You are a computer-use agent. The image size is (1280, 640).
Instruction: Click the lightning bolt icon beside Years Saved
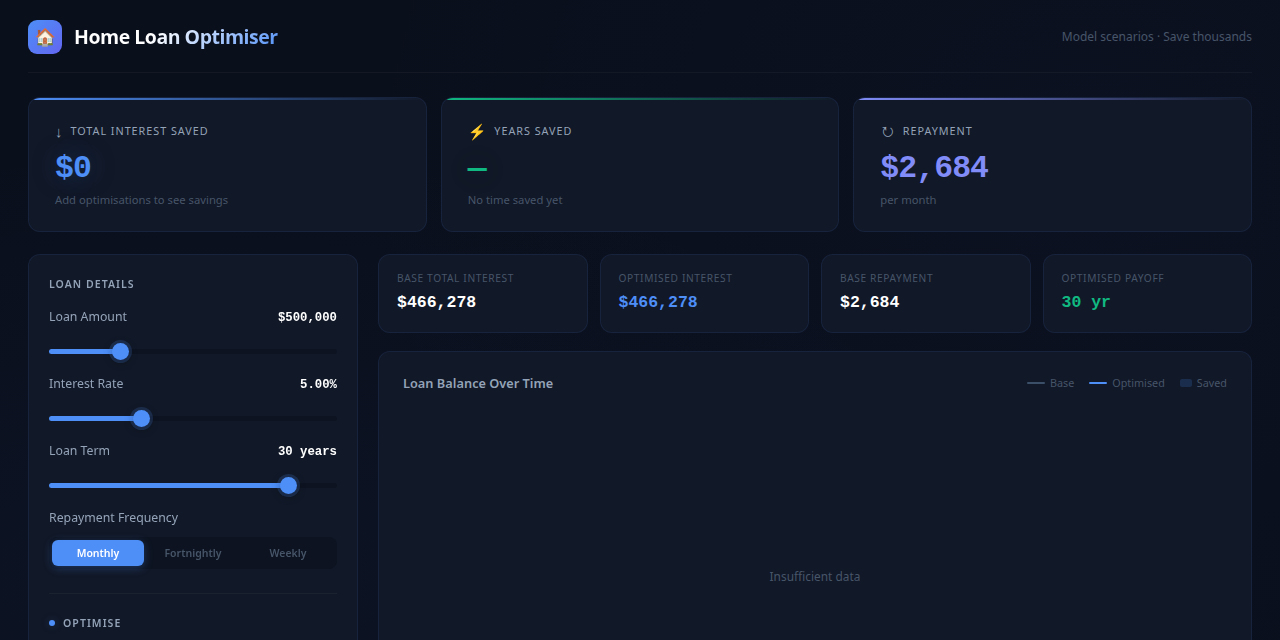477,132
